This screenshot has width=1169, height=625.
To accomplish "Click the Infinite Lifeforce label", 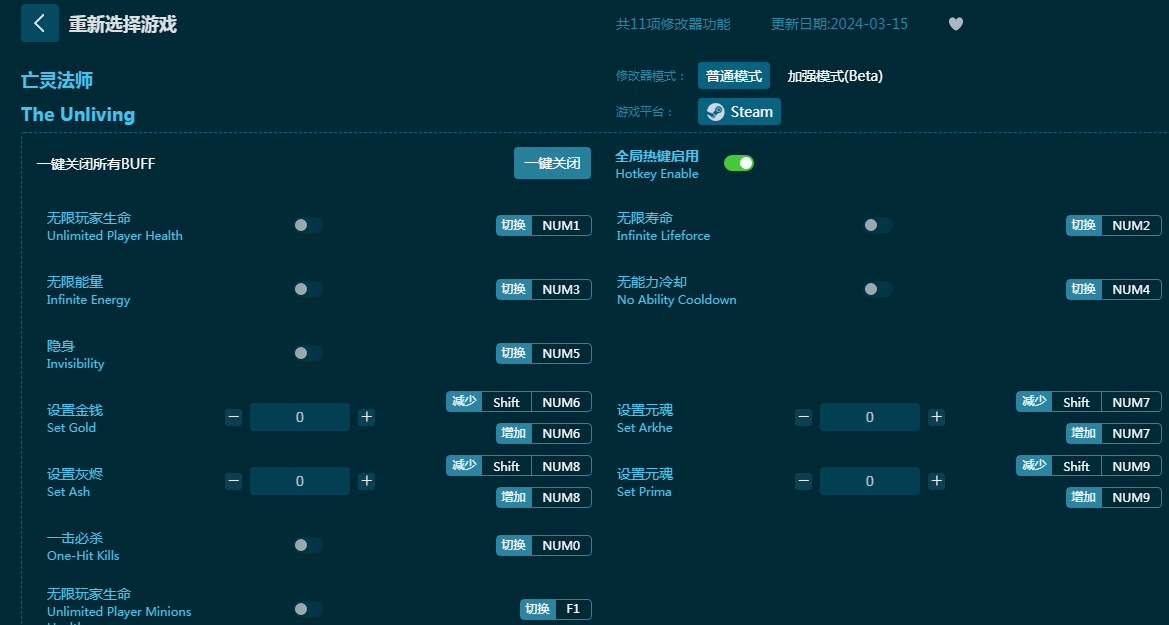I will point(664,236).
